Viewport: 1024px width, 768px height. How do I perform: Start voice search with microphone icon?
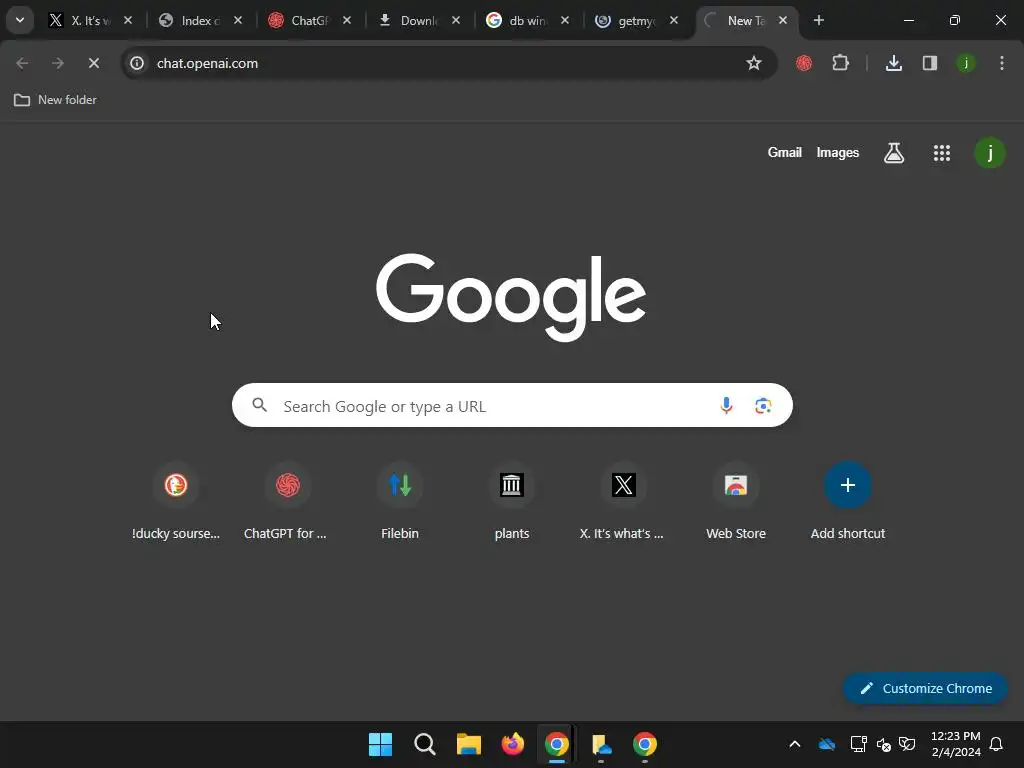pyautogui.click(x=726, y=406)
